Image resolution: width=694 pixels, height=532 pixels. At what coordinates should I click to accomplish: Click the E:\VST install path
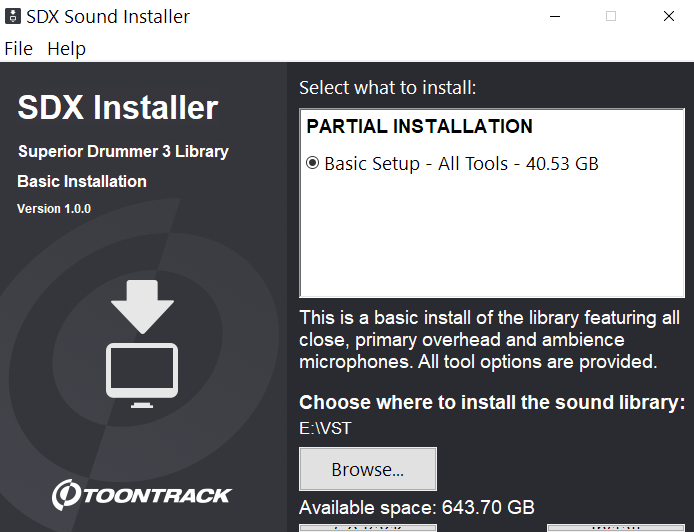(x=325, y=429)
